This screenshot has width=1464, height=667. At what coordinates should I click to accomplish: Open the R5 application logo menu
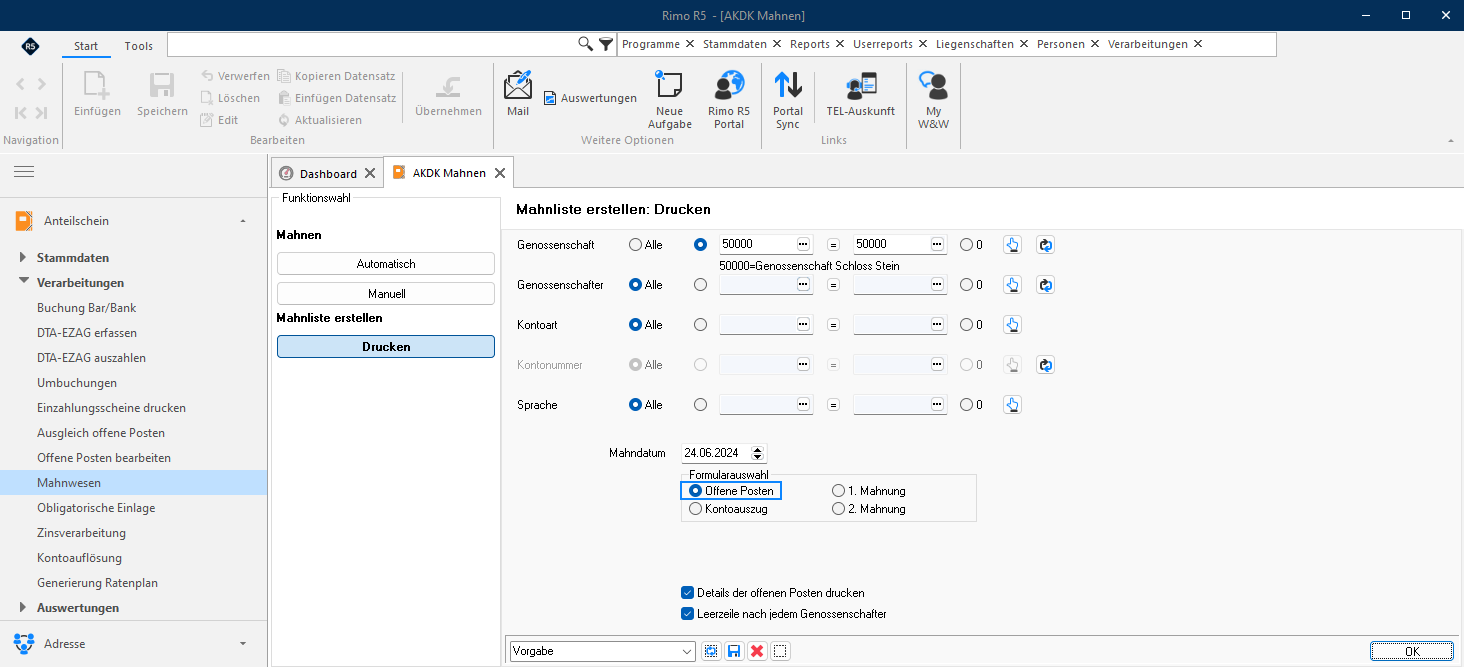coord(31,46)
